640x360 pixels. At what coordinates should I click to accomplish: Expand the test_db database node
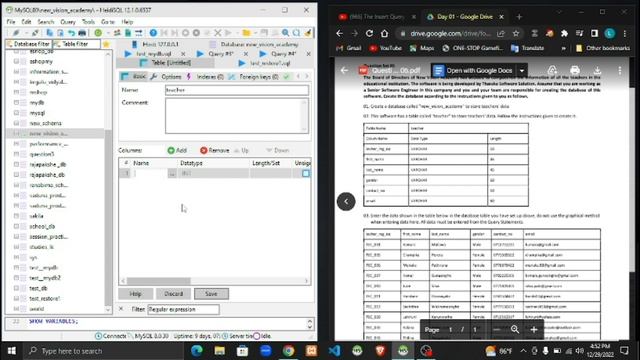click(x=16, y=288)
